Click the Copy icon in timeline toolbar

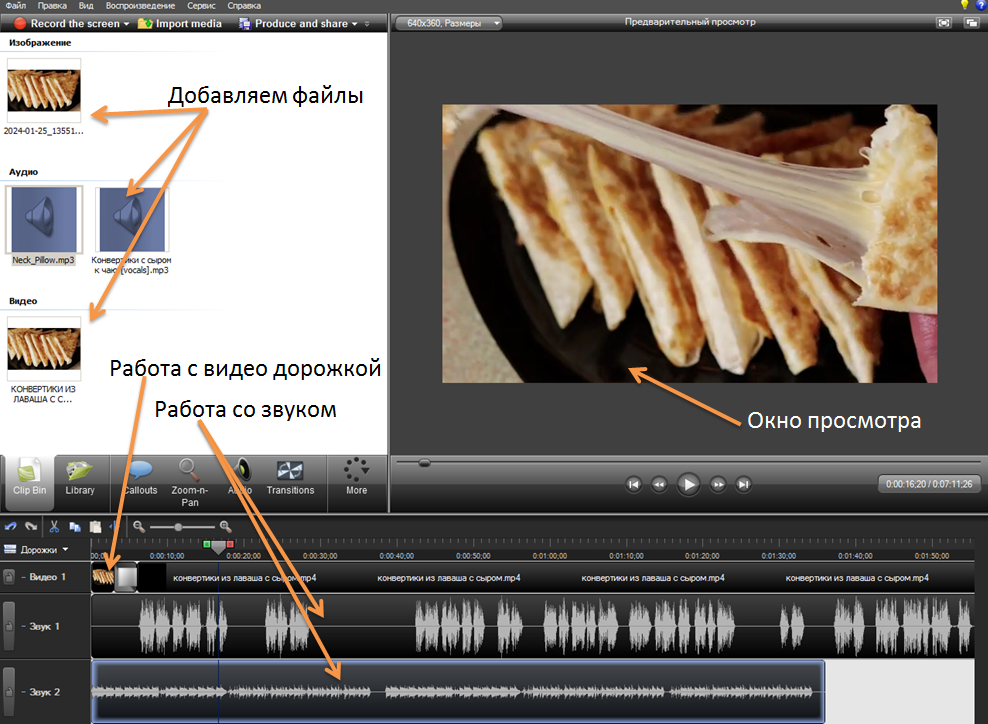tap(75, 527)
